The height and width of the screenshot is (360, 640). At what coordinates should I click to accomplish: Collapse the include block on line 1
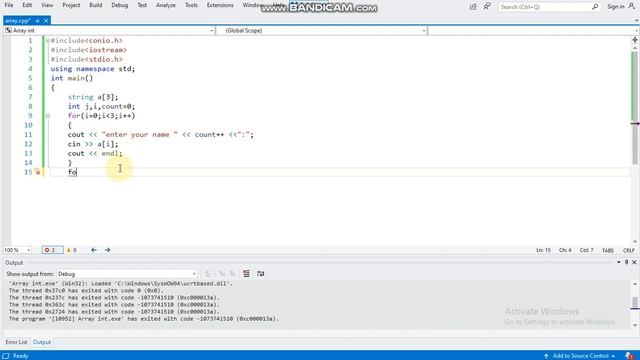48,40
